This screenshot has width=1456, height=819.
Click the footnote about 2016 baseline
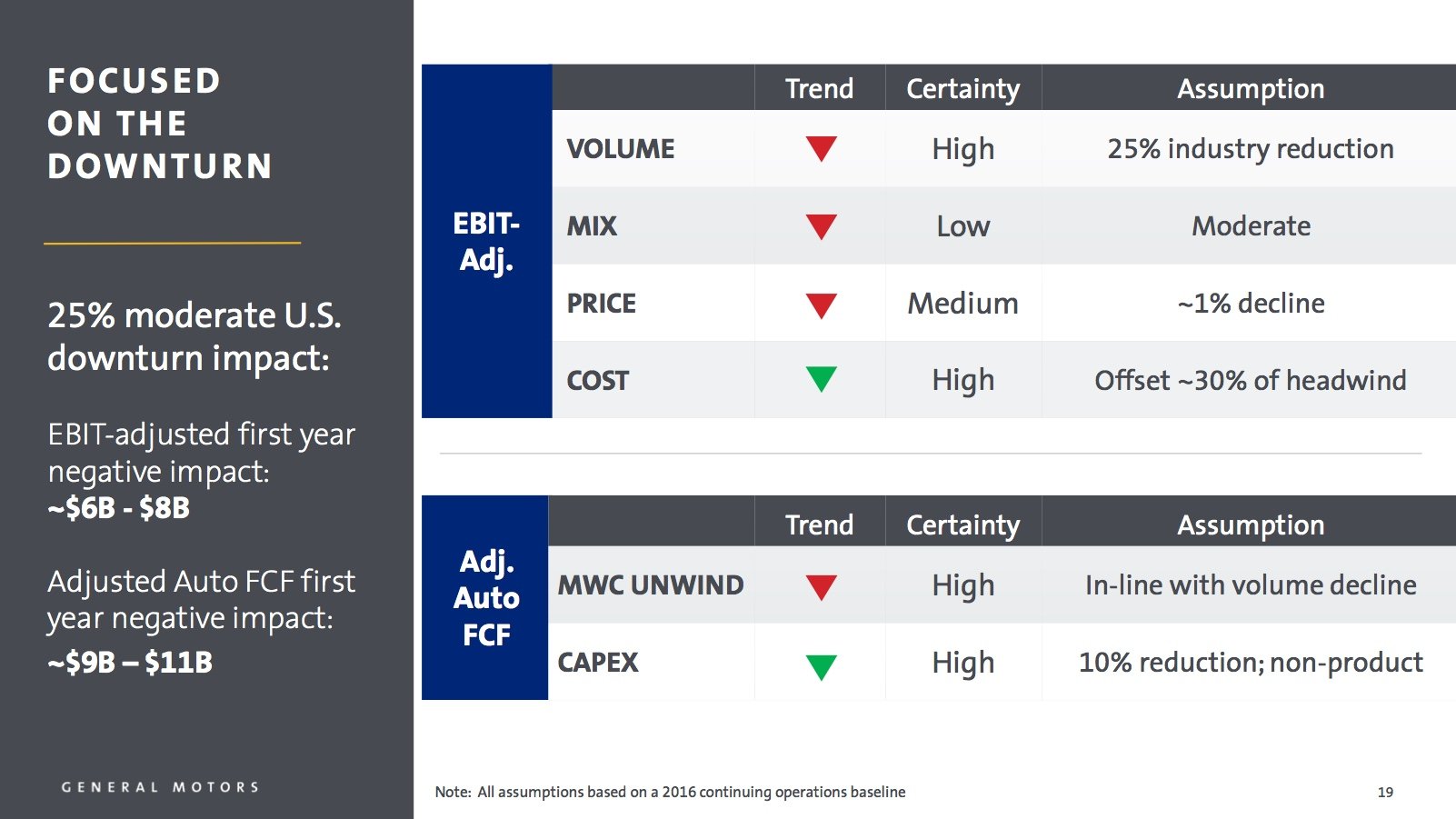pos(670,792)
